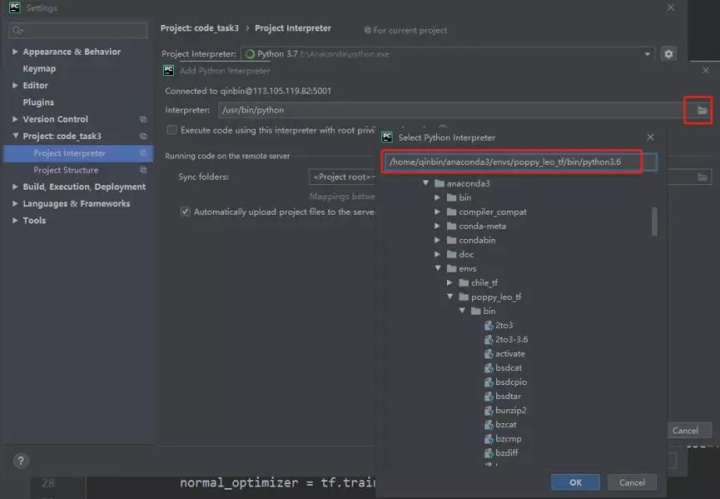Click the help question mark icon
720x499 pixels.
click(21, 460)
